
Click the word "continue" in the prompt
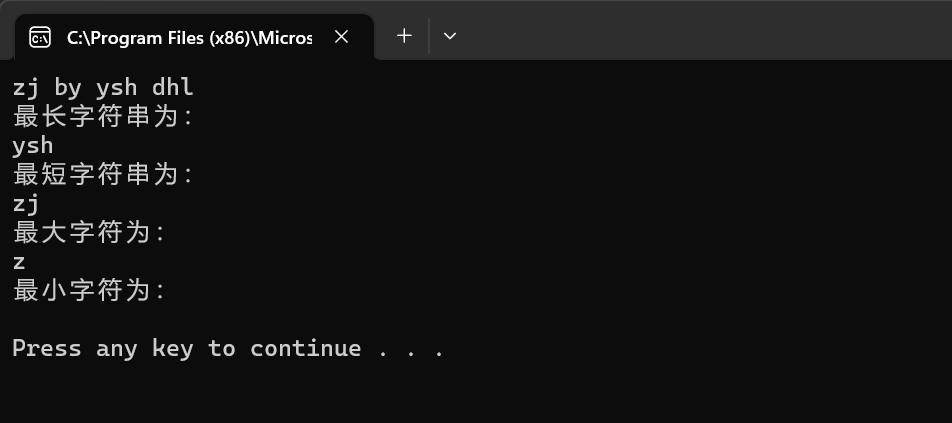click(305, 348)
